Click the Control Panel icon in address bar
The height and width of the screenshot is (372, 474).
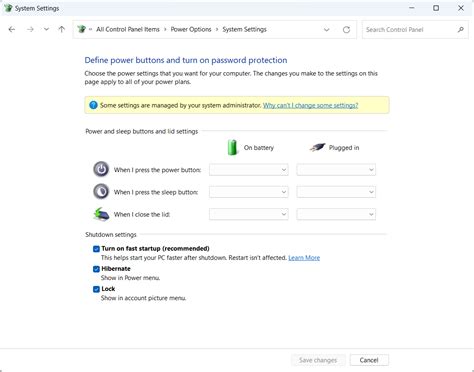point(82,29)
